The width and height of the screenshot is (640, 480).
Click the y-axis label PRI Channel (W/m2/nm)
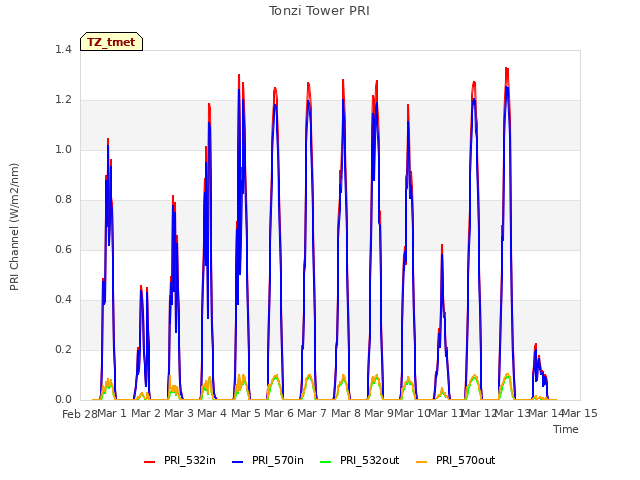14,227
